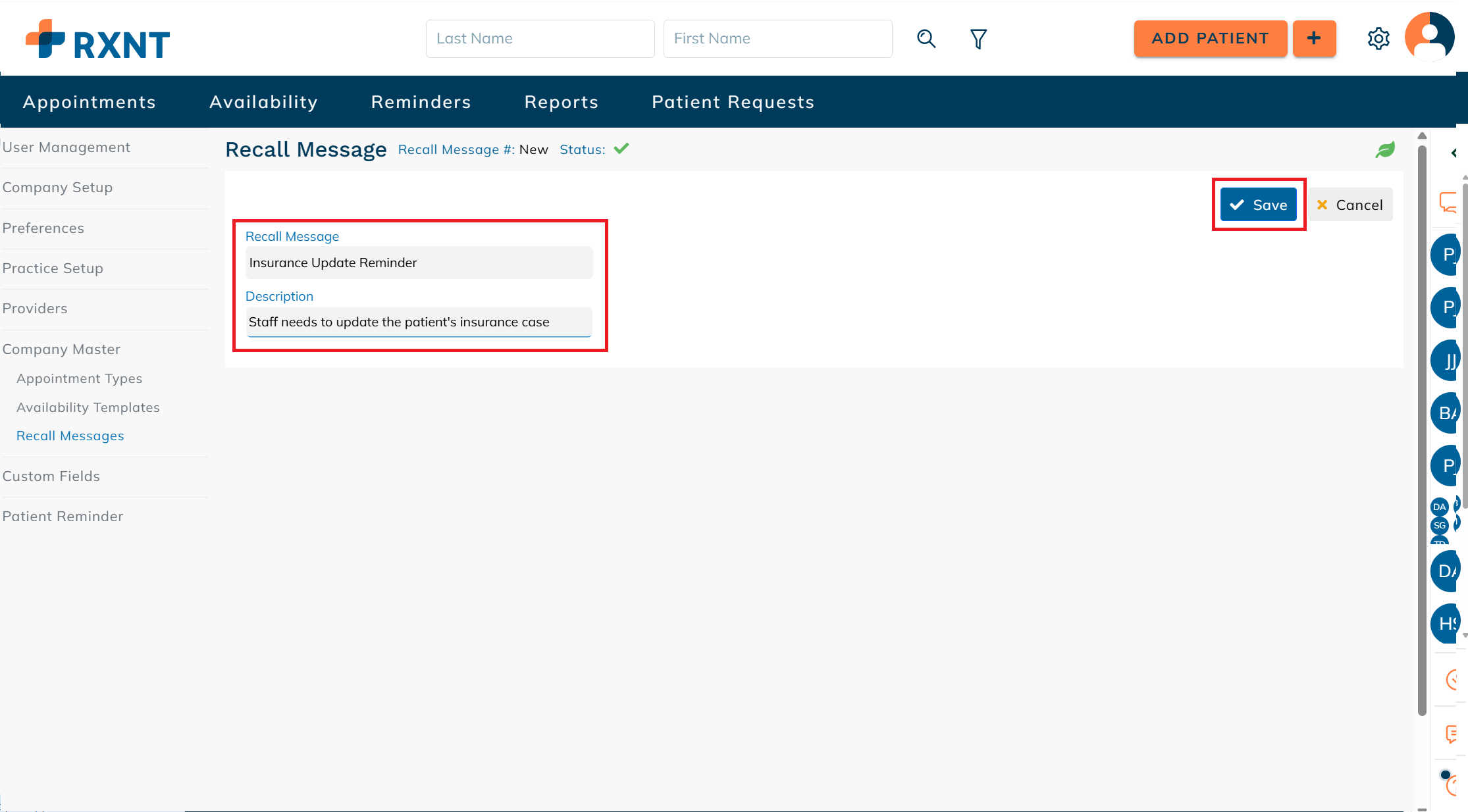
Task: Click the orange plus button
Action: pos(1314,39)
